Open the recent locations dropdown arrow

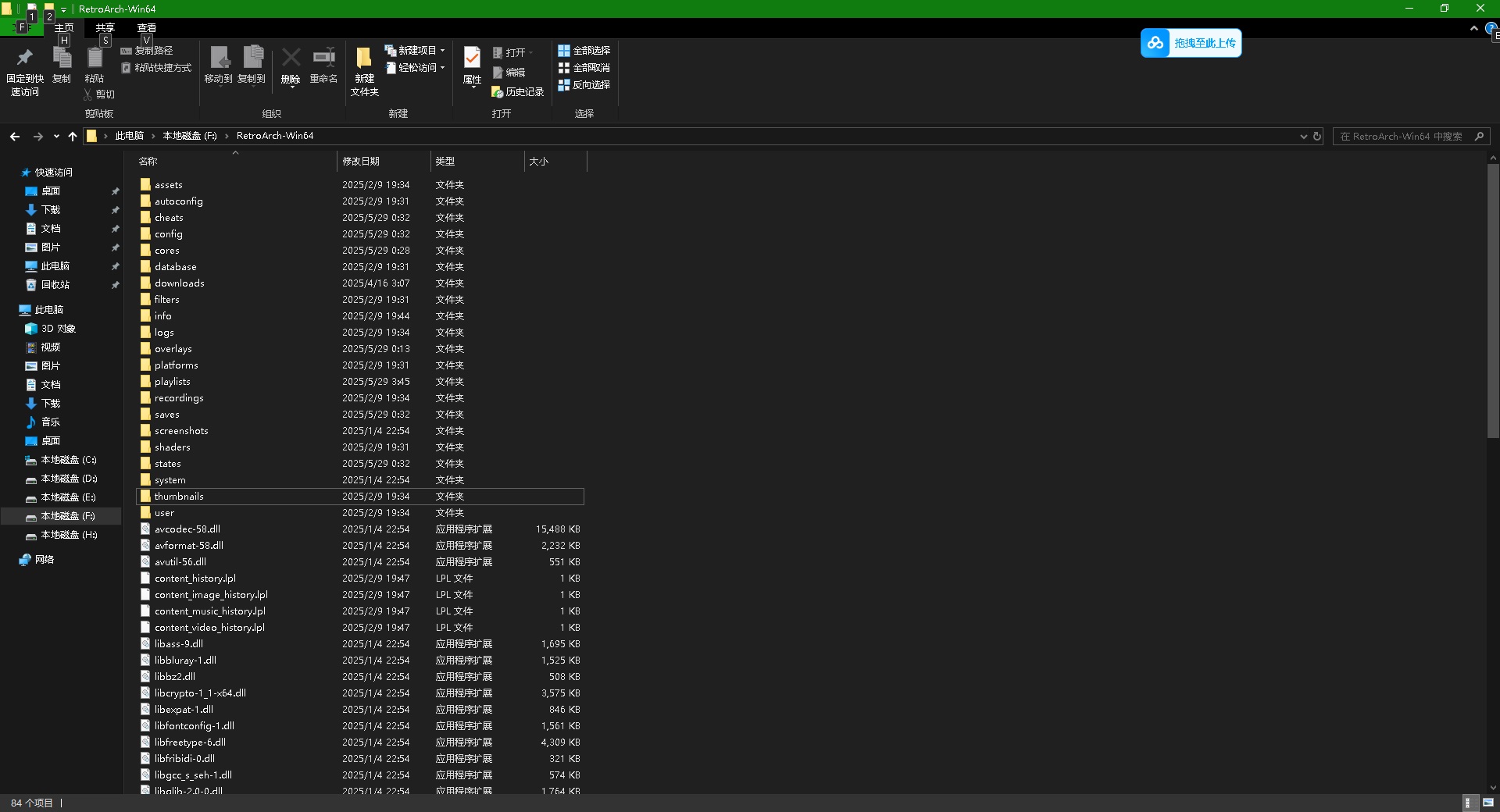(x=56, y=137)
